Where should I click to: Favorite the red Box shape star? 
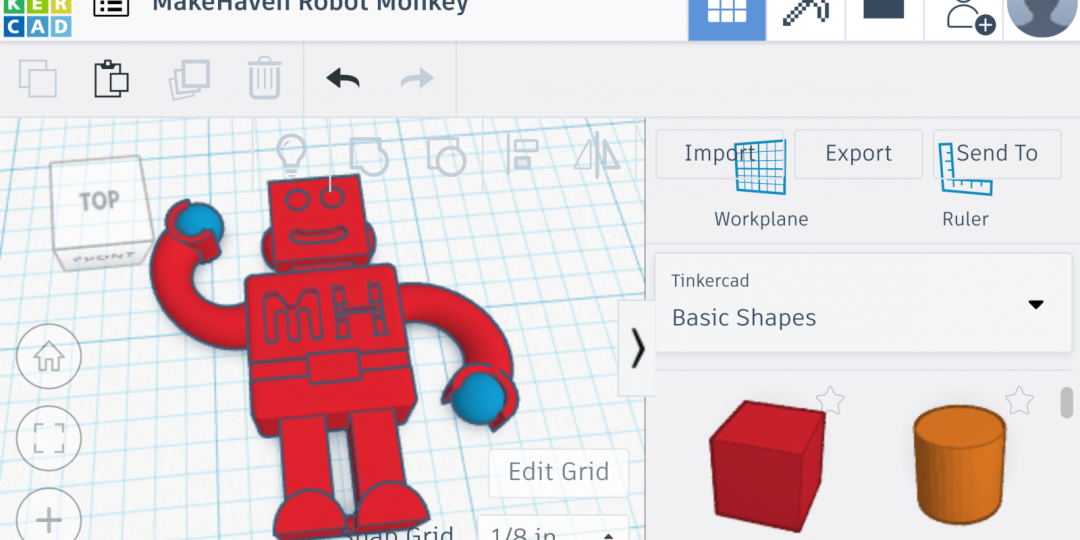click(x=830, y=401)
